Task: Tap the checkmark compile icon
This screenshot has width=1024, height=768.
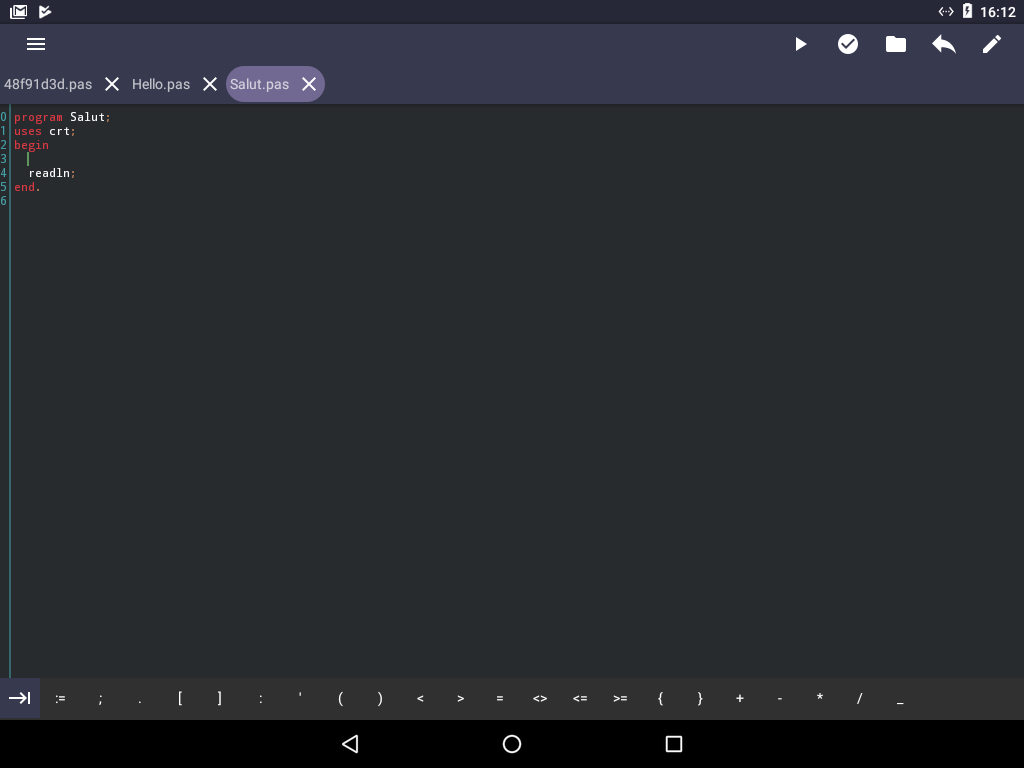Action: coord(848,44)
